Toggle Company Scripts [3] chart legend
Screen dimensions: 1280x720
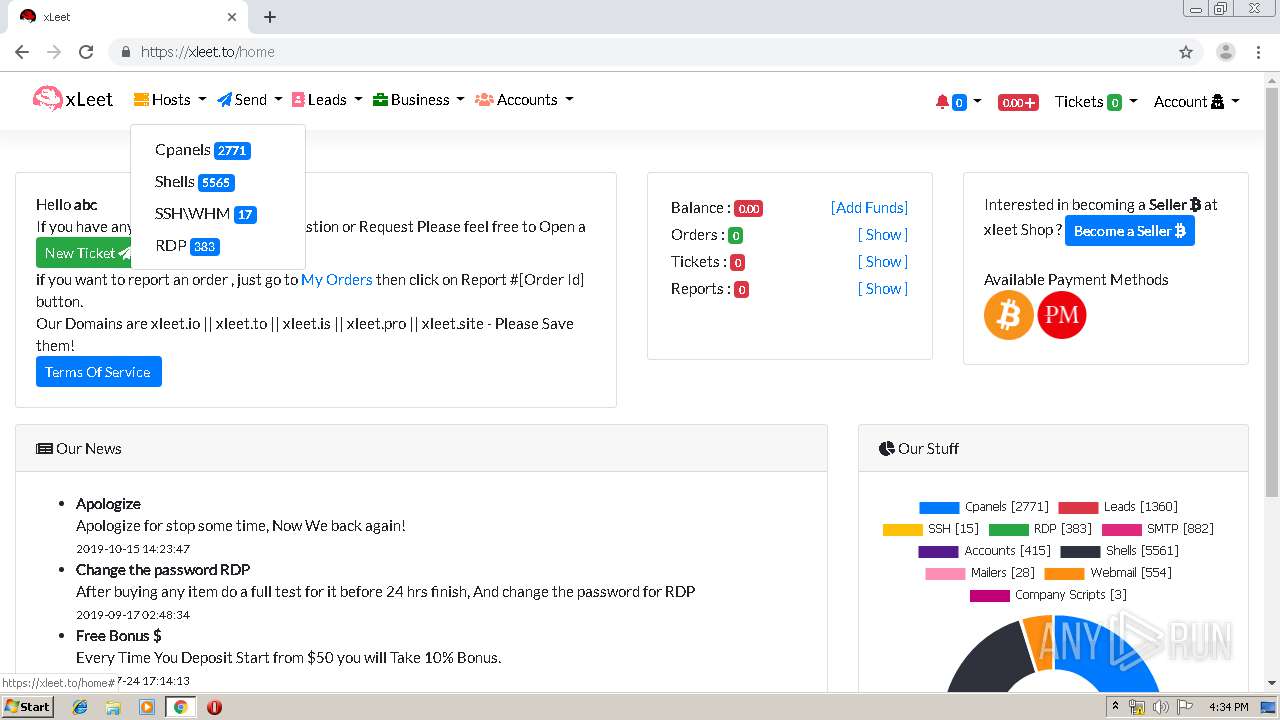pyautogui.click(x=1048, y=595)
